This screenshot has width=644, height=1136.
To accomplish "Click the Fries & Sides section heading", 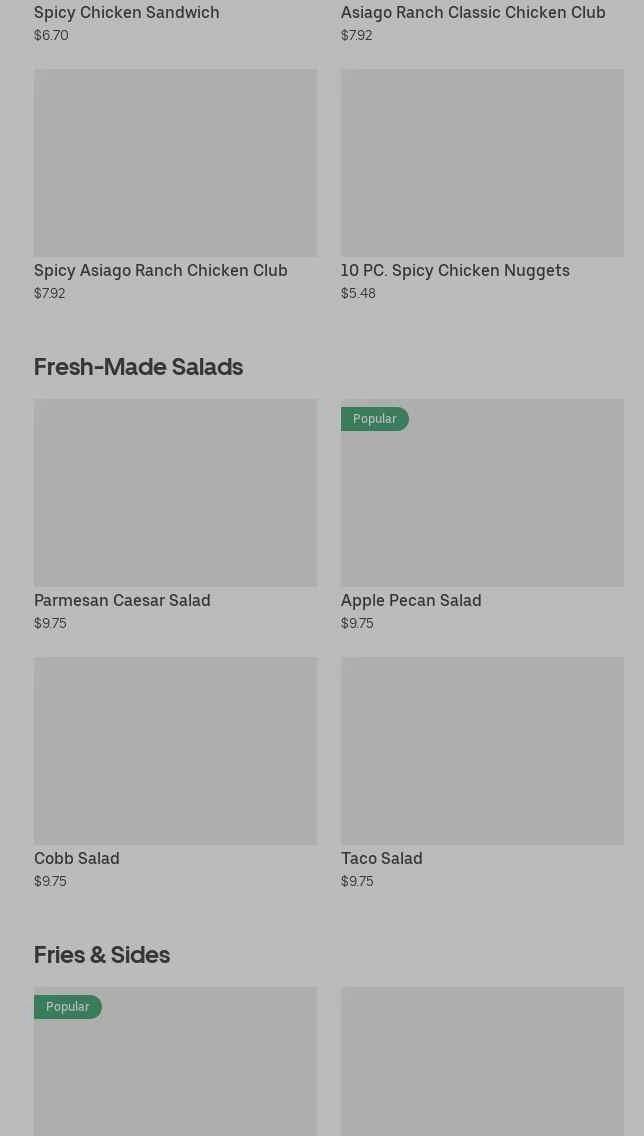I will click(x=102, y=955).
